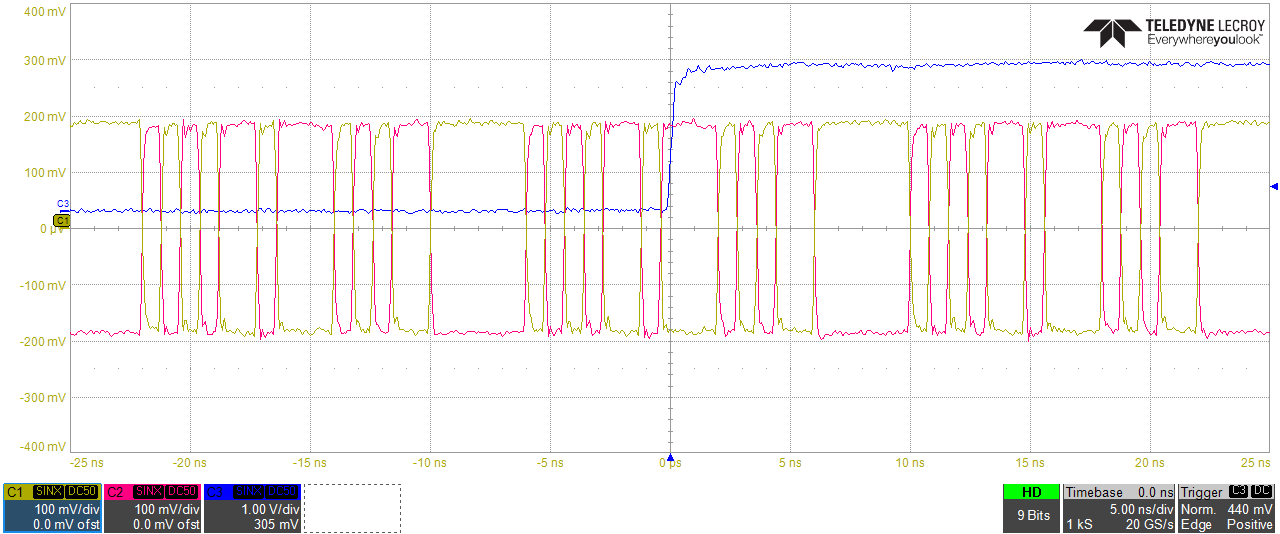This screenshot has height=534, width=1280.
Task: Click the 300 mV vertical axis label
Action: (43, 61)
